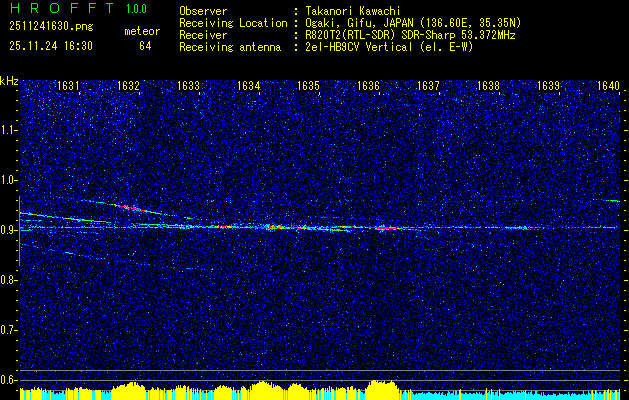
Task: Click the 1637 time marker
Action: [428, 85]
